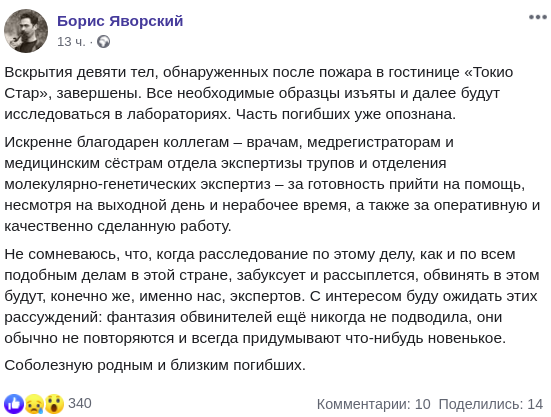Viewport: 551px width, 417px height.
Task: Click the paragraph starting with Не сомневаюсь
Action: (x=272, y=296)
